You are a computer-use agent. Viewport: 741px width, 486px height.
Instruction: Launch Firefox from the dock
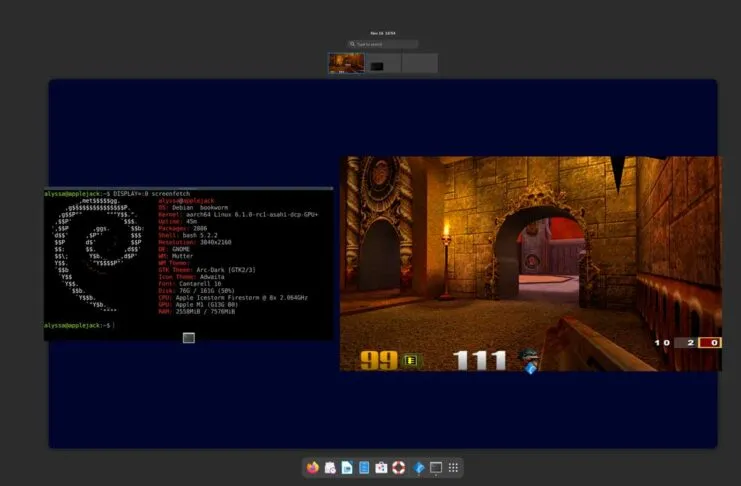pyautogui.click(x=313, y=467)
